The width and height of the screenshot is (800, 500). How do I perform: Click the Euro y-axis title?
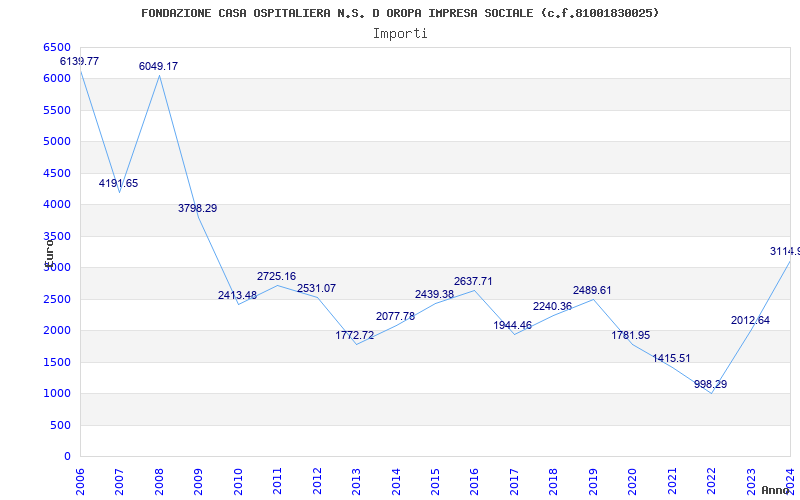pos(49,252)
